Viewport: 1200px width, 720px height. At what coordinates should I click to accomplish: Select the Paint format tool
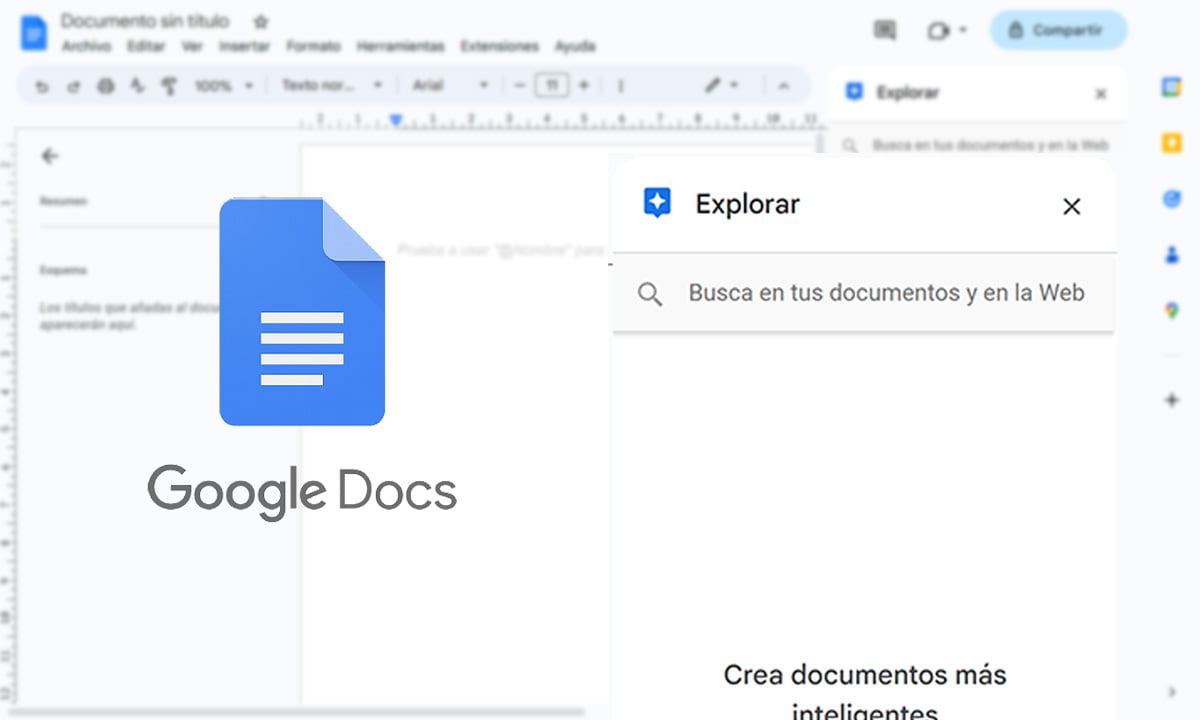pos(169,86)
